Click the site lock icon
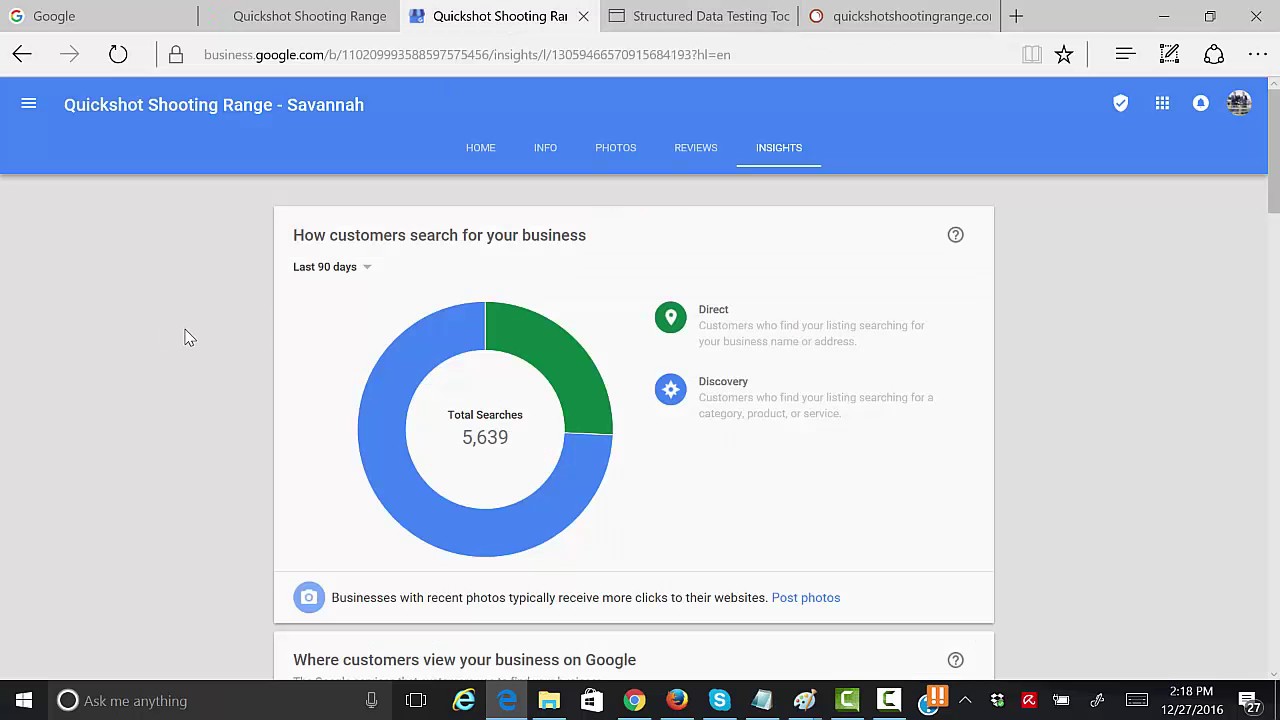The height and width of the screenshot is (720, 1280). (x=176, y=55)
